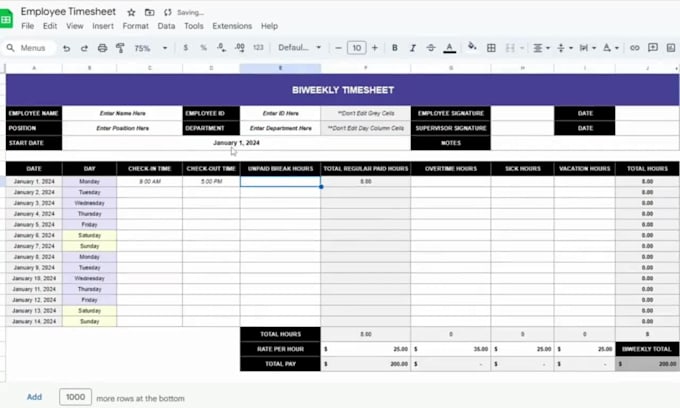Image resolution: width=680 pixels, height=408 pixels.
Task: Star the Employee Timesheet document
Action: pos(131,12)
